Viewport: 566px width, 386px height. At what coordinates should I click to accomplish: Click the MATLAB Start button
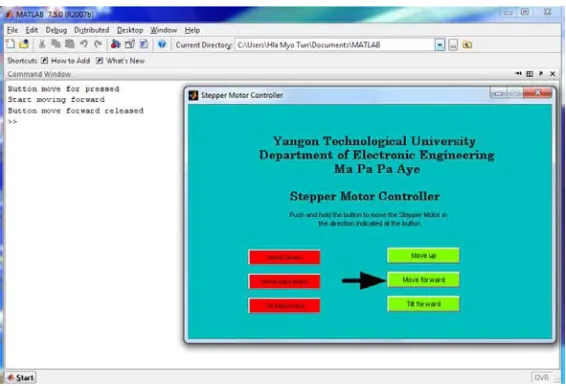(x=21, y=378)
